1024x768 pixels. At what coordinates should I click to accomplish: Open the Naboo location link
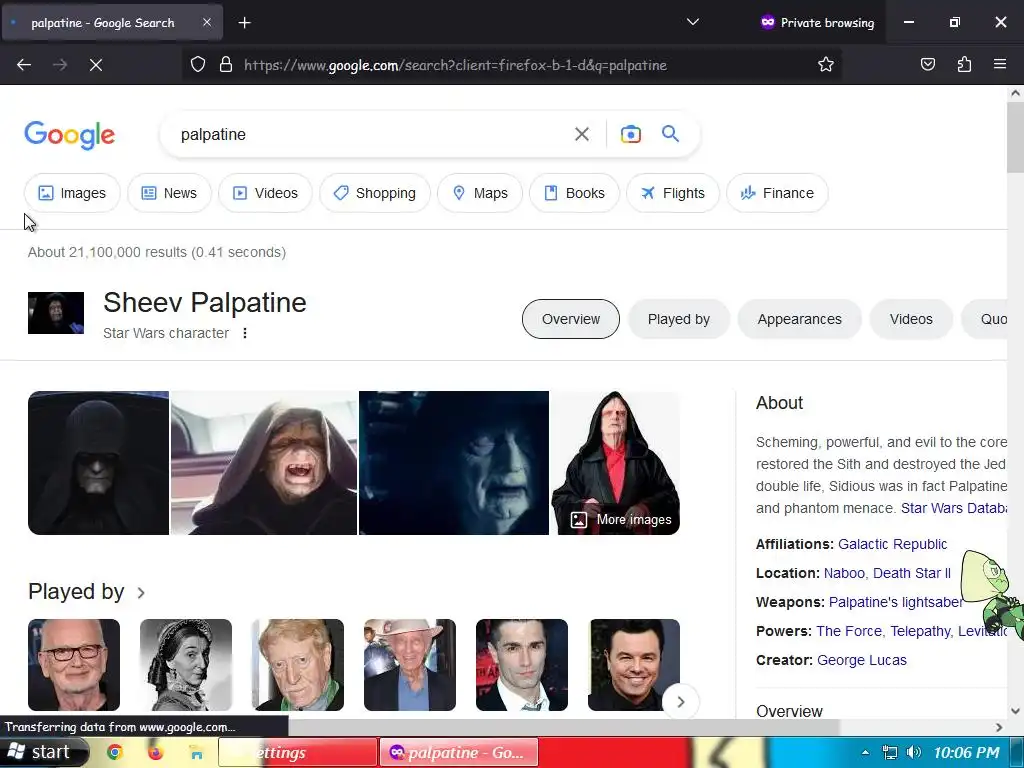844,573
